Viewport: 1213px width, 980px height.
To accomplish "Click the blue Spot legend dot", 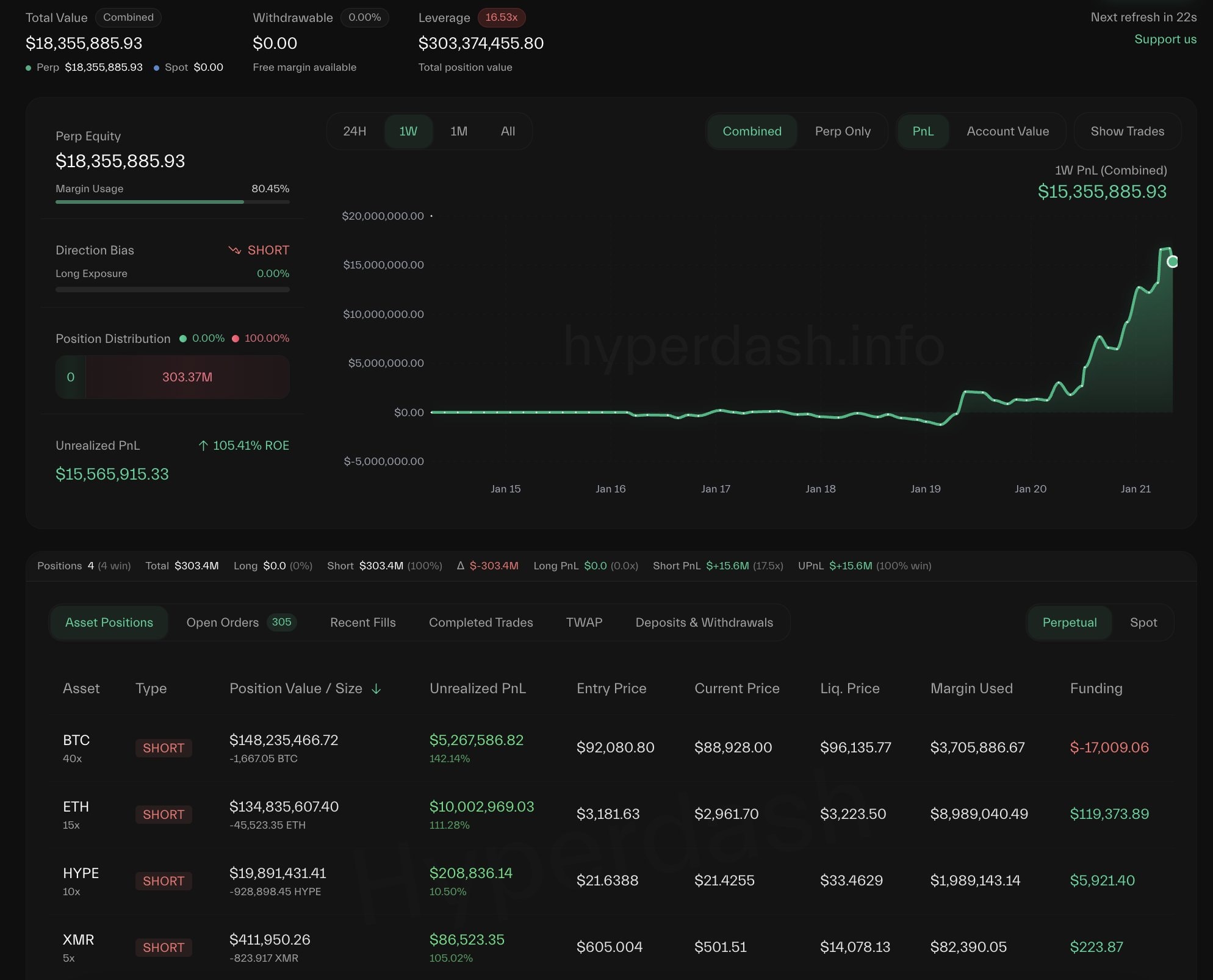I will [157, 68].
